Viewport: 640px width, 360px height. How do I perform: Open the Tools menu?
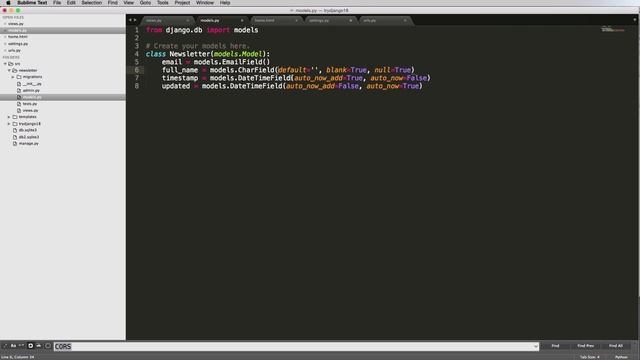point(162,3)
